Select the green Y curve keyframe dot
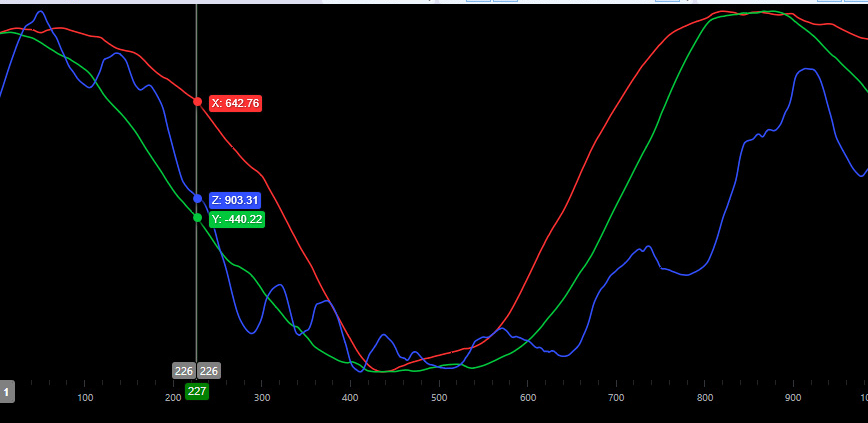Image resolution: width=868 pixels, height=423 pixels. [x=197, y=218]
